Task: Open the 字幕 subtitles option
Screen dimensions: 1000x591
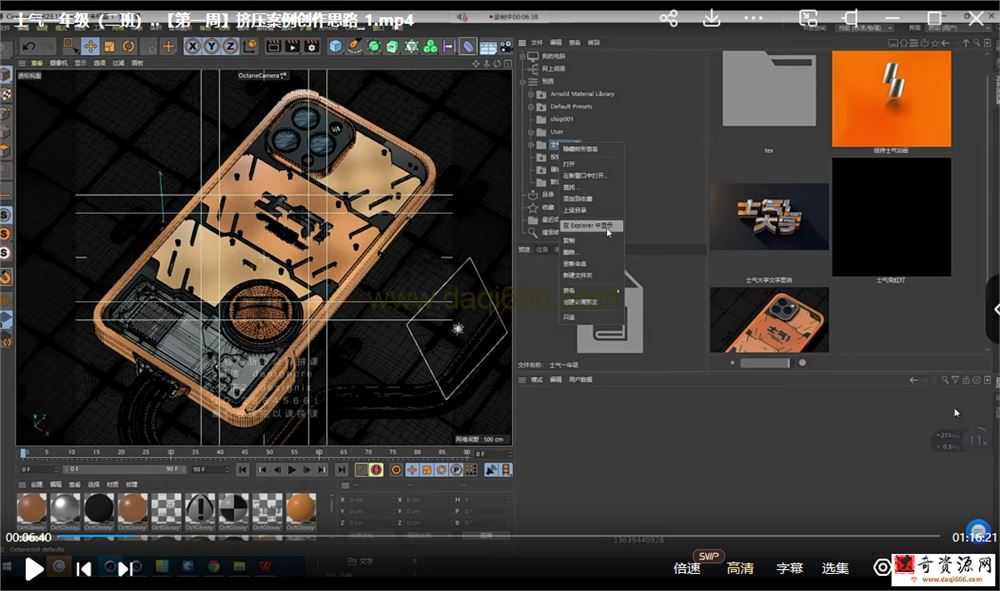Action: pyautogui.click(x=789, y=568)
